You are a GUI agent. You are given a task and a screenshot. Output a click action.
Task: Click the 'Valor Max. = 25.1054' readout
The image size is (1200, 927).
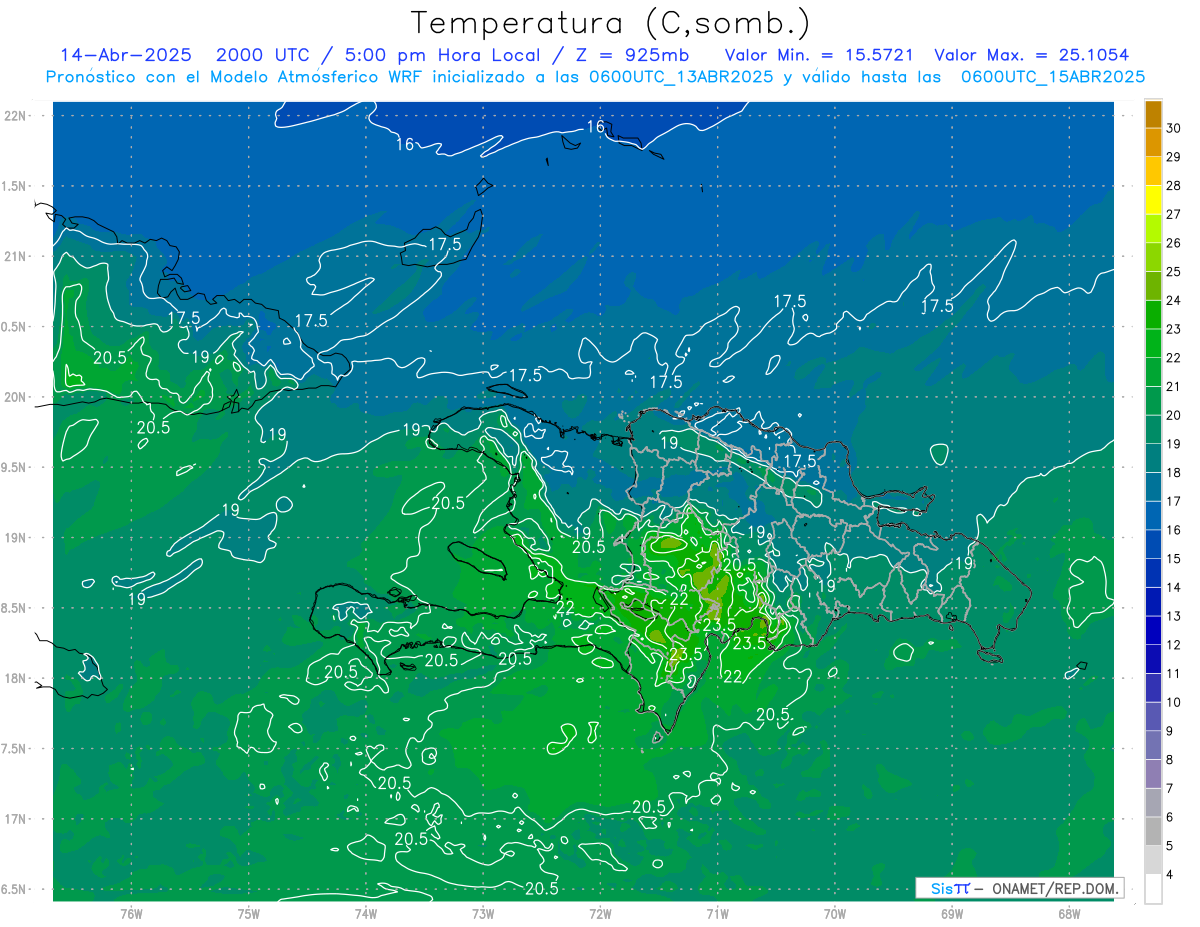point(1031,55)
